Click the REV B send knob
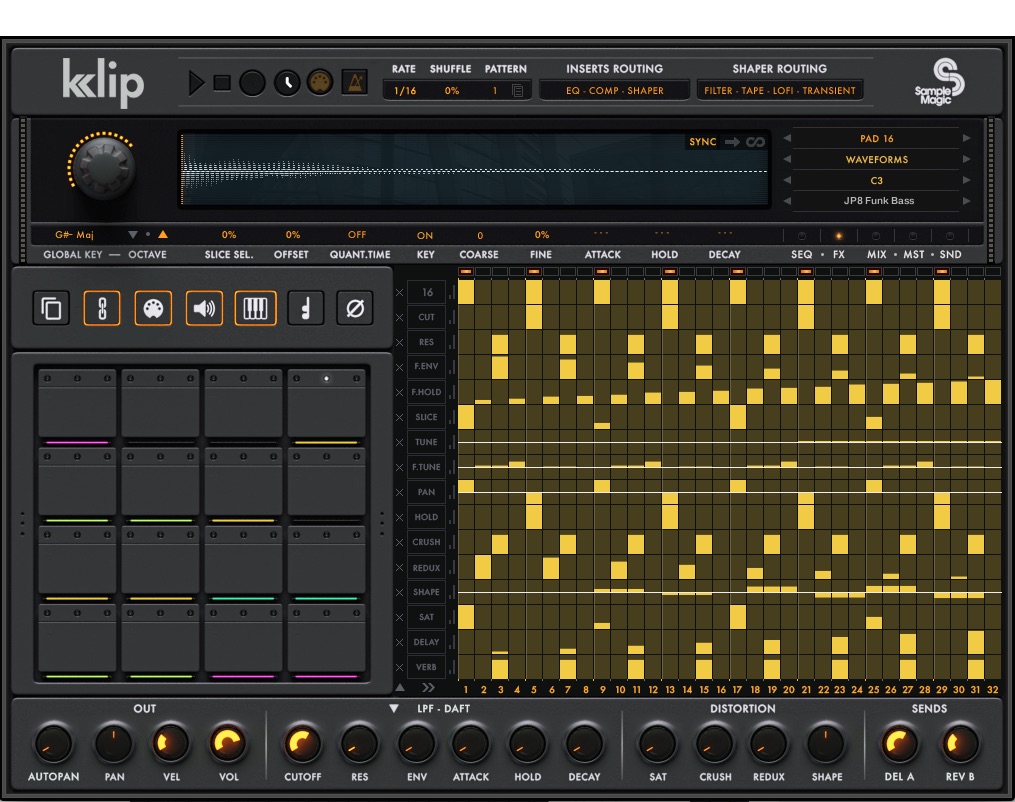Viewport: 1015px width, 802px height. click(x=959, y=743)
